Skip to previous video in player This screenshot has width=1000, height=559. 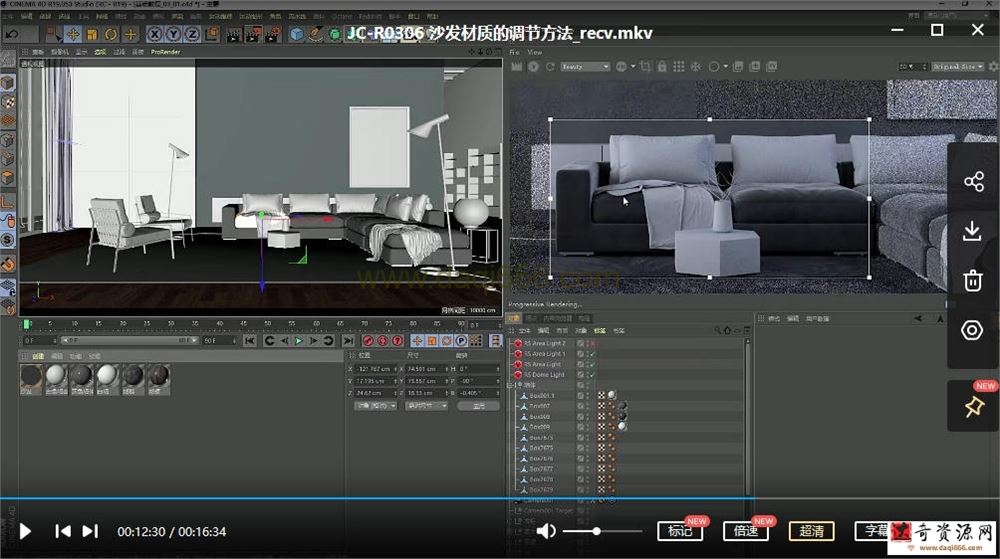click(62, 531)
